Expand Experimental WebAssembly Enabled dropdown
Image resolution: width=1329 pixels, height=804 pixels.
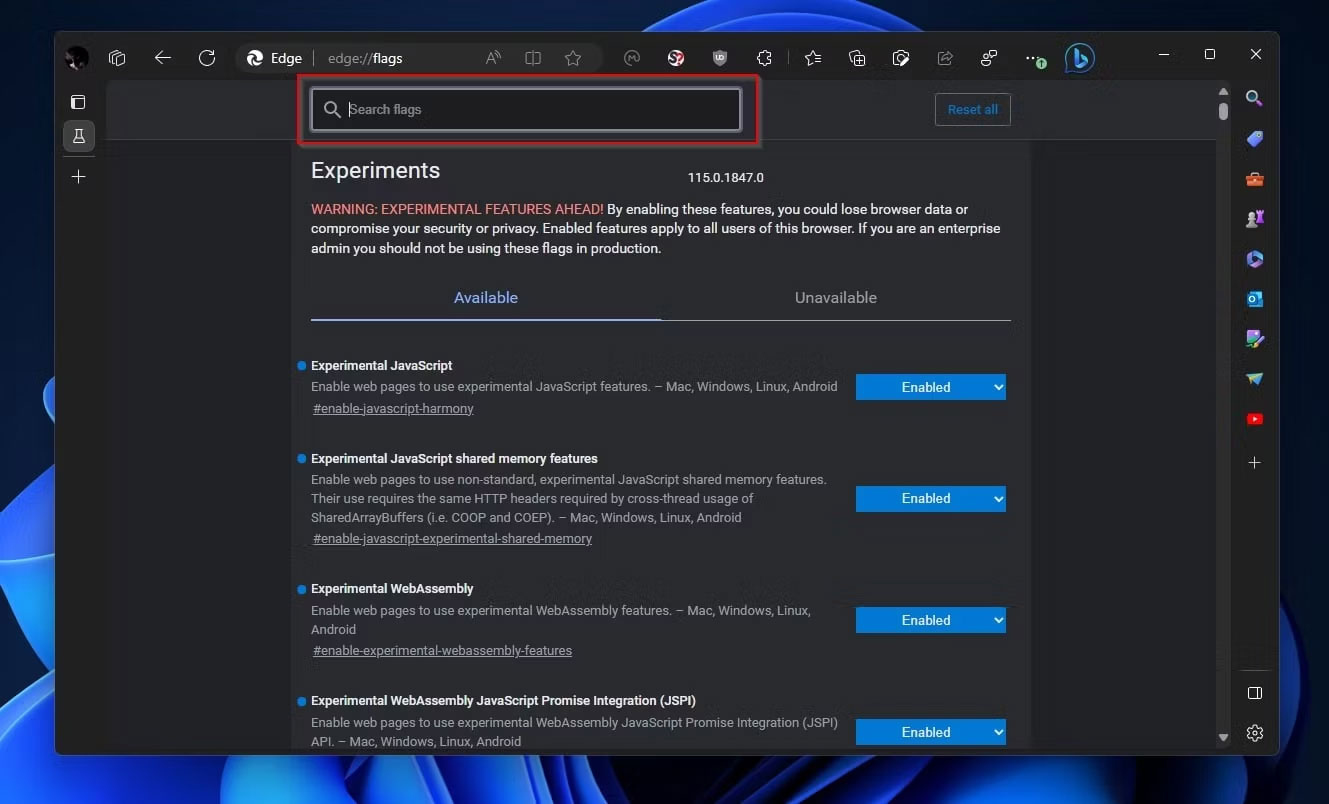click(x=931, y=620)
